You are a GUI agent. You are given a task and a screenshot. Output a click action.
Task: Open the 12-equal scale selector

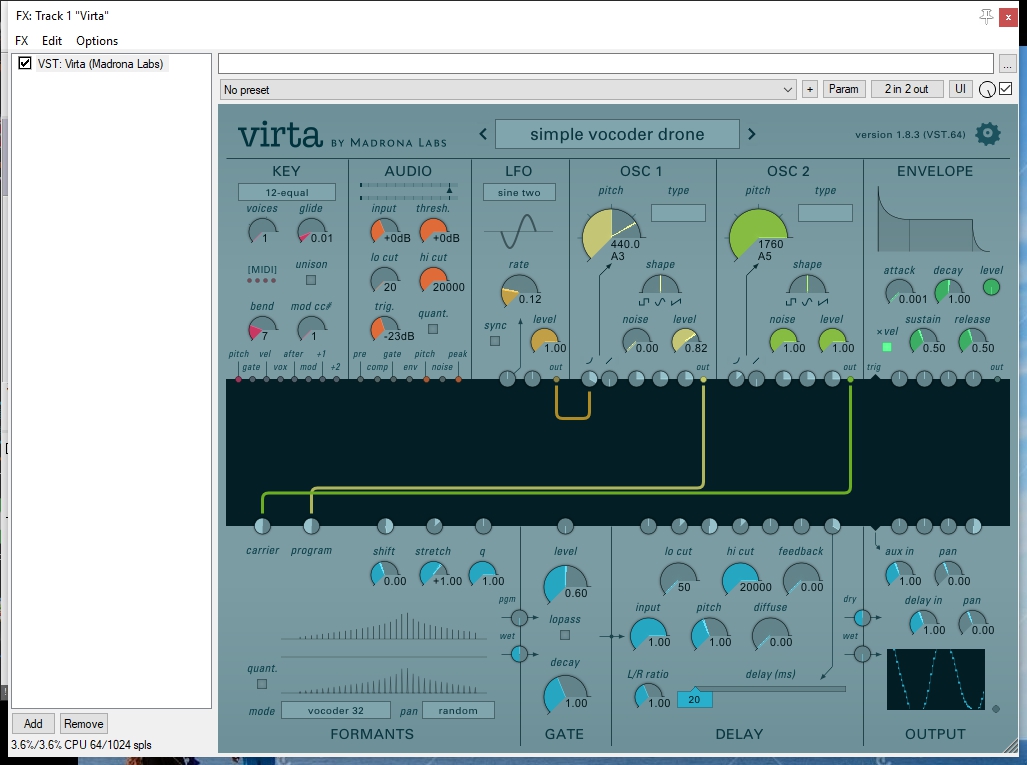point(287,192)
